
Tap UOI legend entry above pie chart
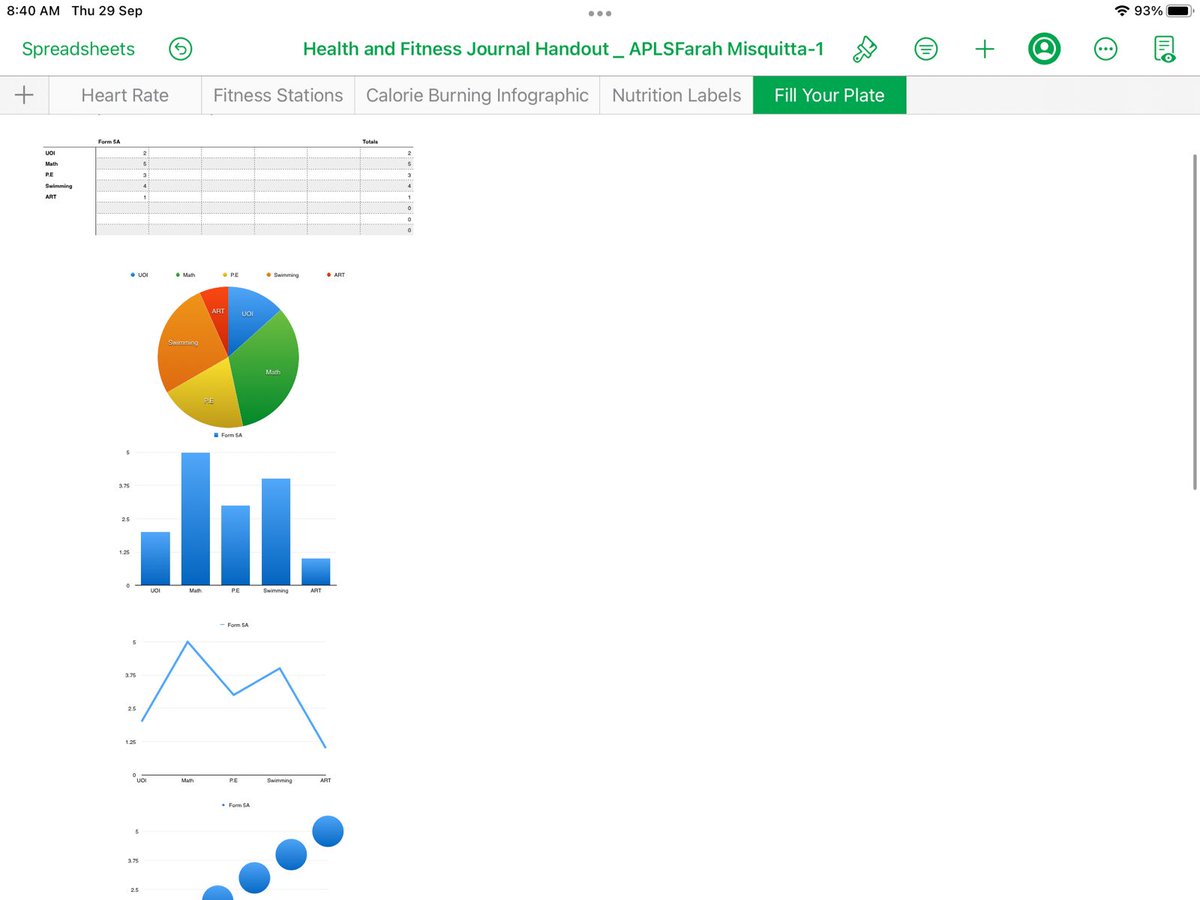(x=139, y=274)
